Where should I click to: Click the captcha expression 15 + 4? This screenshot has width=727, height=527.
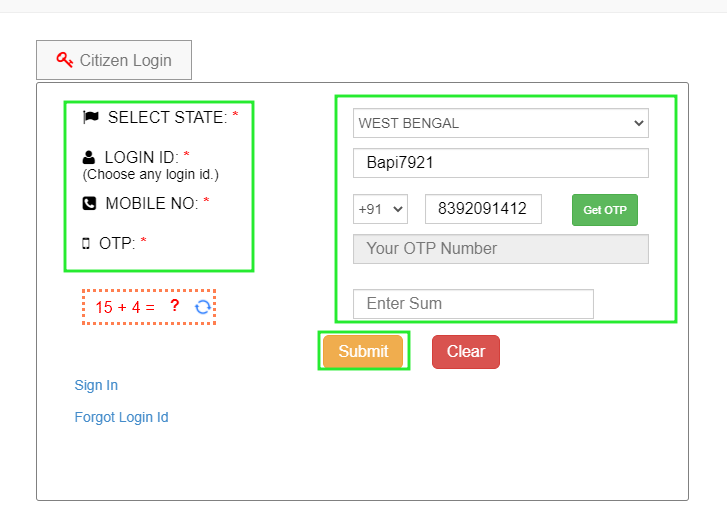(x=124, y=307)
